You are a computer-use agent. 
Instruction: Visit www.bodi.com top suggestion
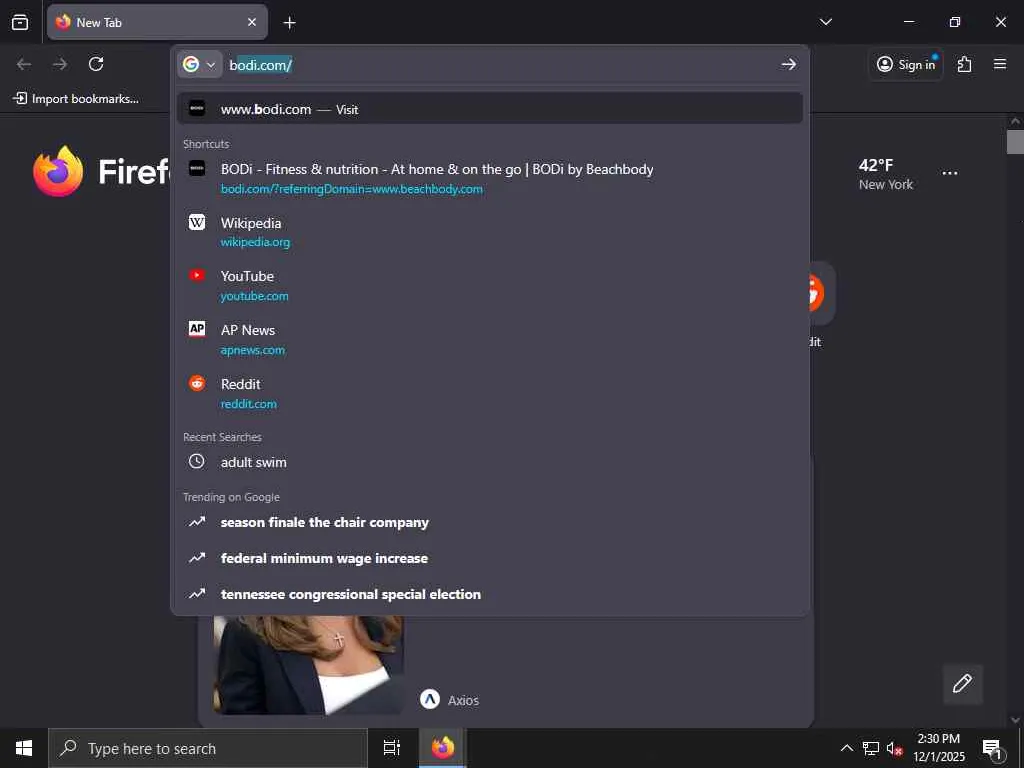(x=490, y=108)
